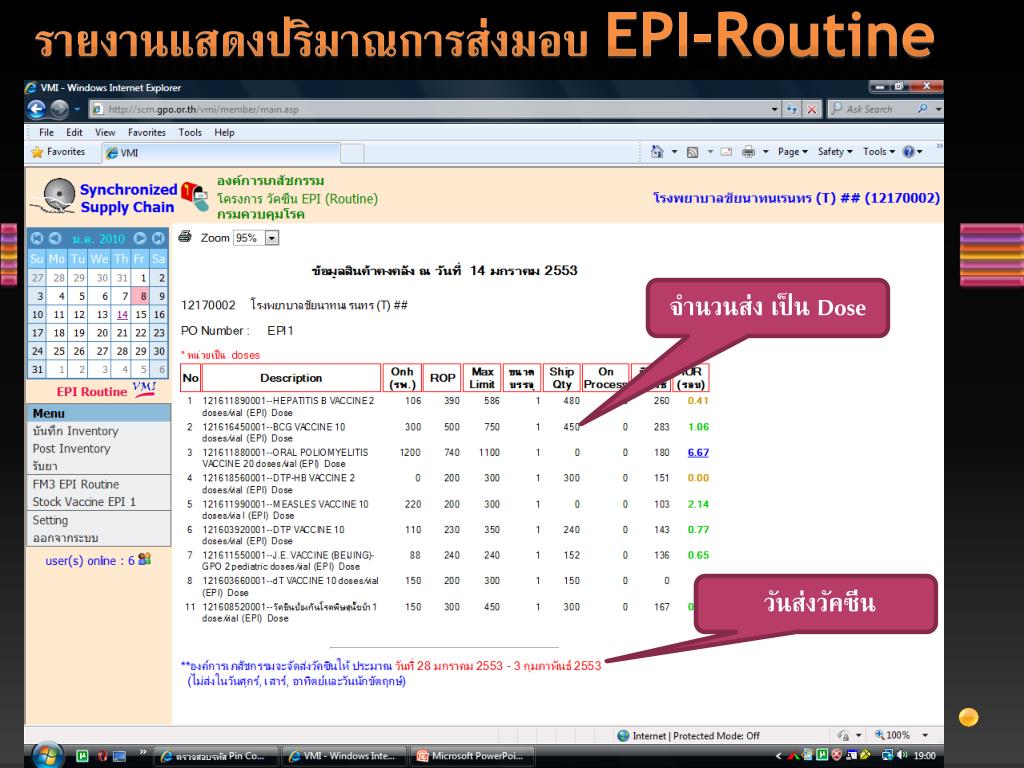
Task: Open the Setting menu item
Action: [x=50, y=520]
